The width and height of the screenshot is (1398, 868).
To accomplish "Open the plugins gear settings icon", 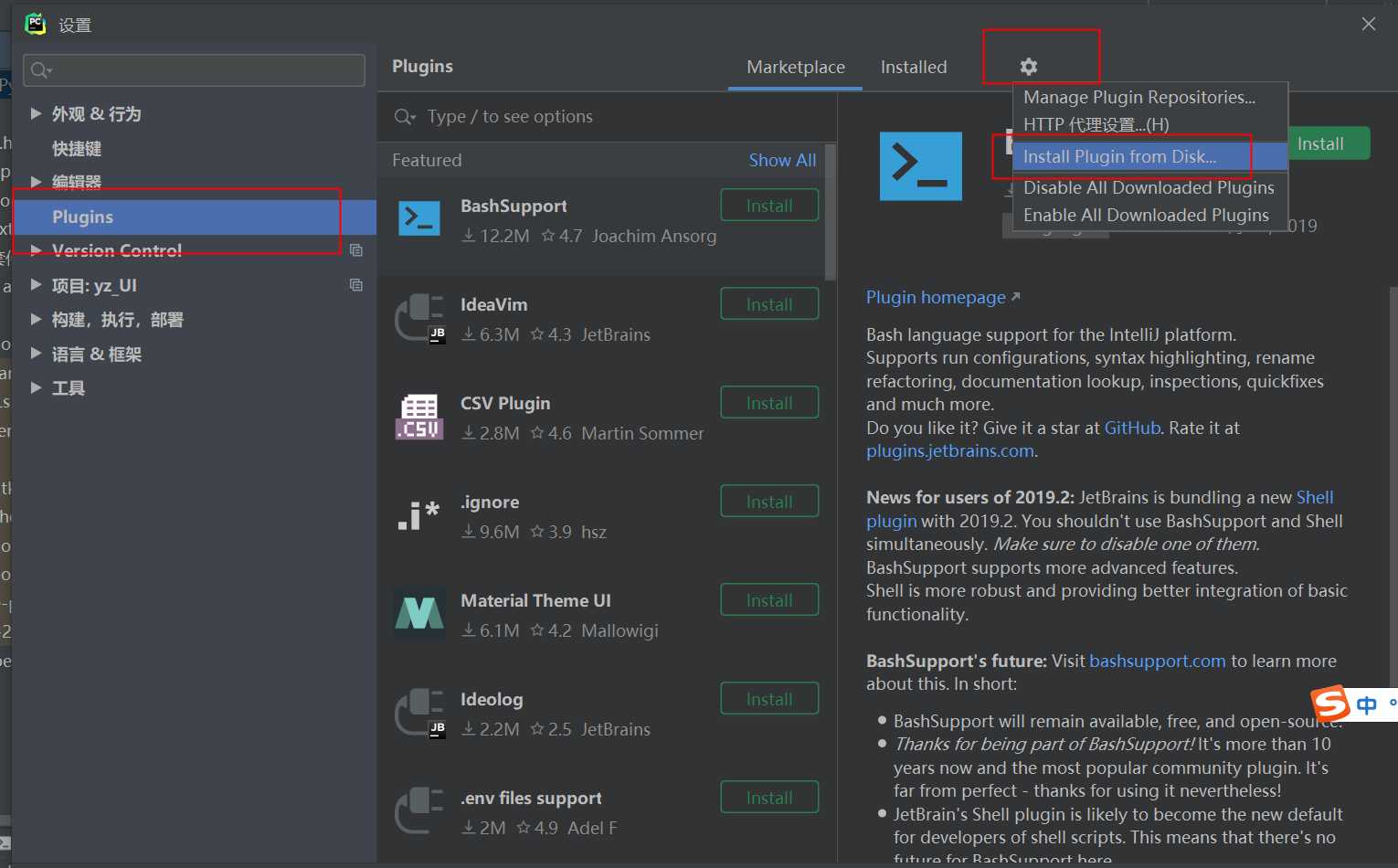I will pyautogui.click(x=1029, y=67).
